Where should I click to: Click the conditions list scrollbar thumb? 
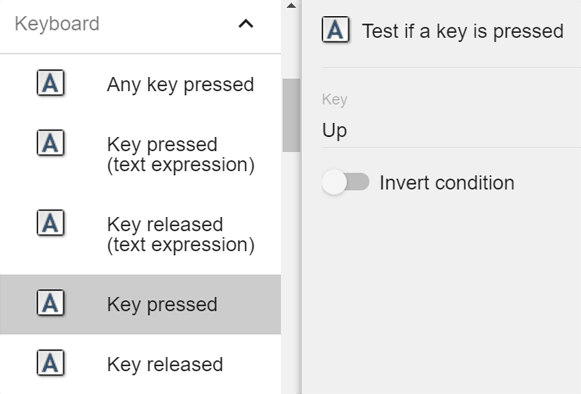tap(291, 115)
